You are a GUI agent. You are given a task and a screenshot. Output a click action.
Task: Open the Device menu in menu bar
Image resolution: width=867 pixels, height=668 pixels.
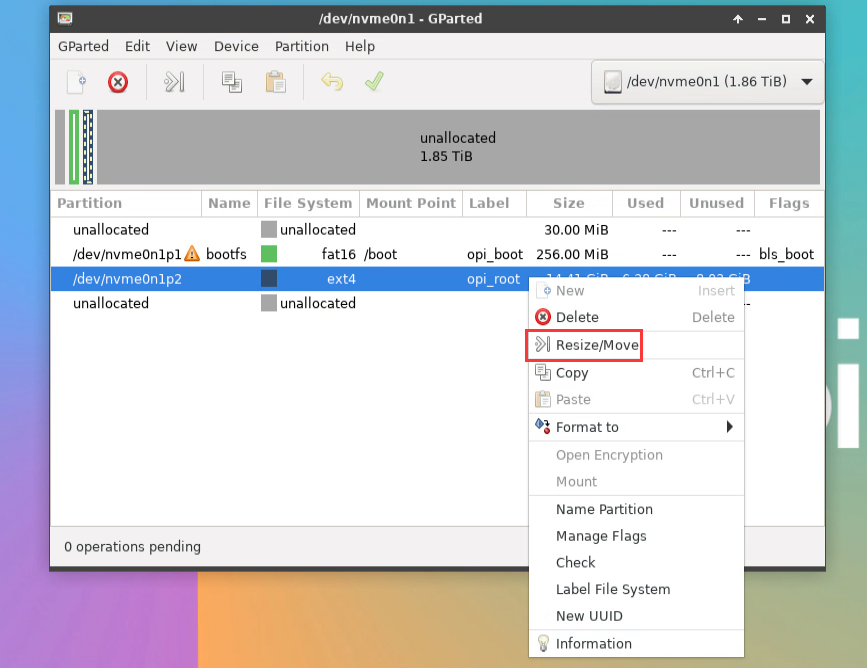(236, 46)
